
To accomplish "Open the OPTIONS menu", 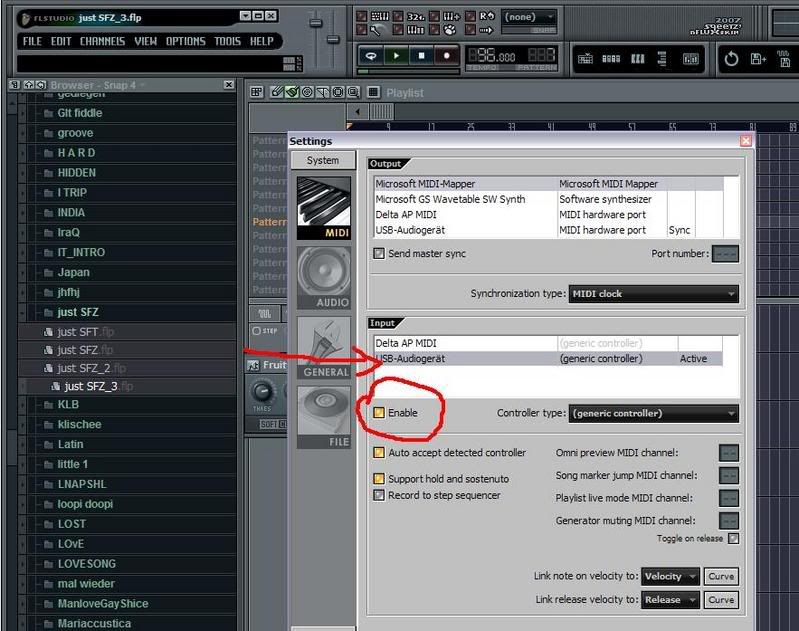I will coord(185,41).
